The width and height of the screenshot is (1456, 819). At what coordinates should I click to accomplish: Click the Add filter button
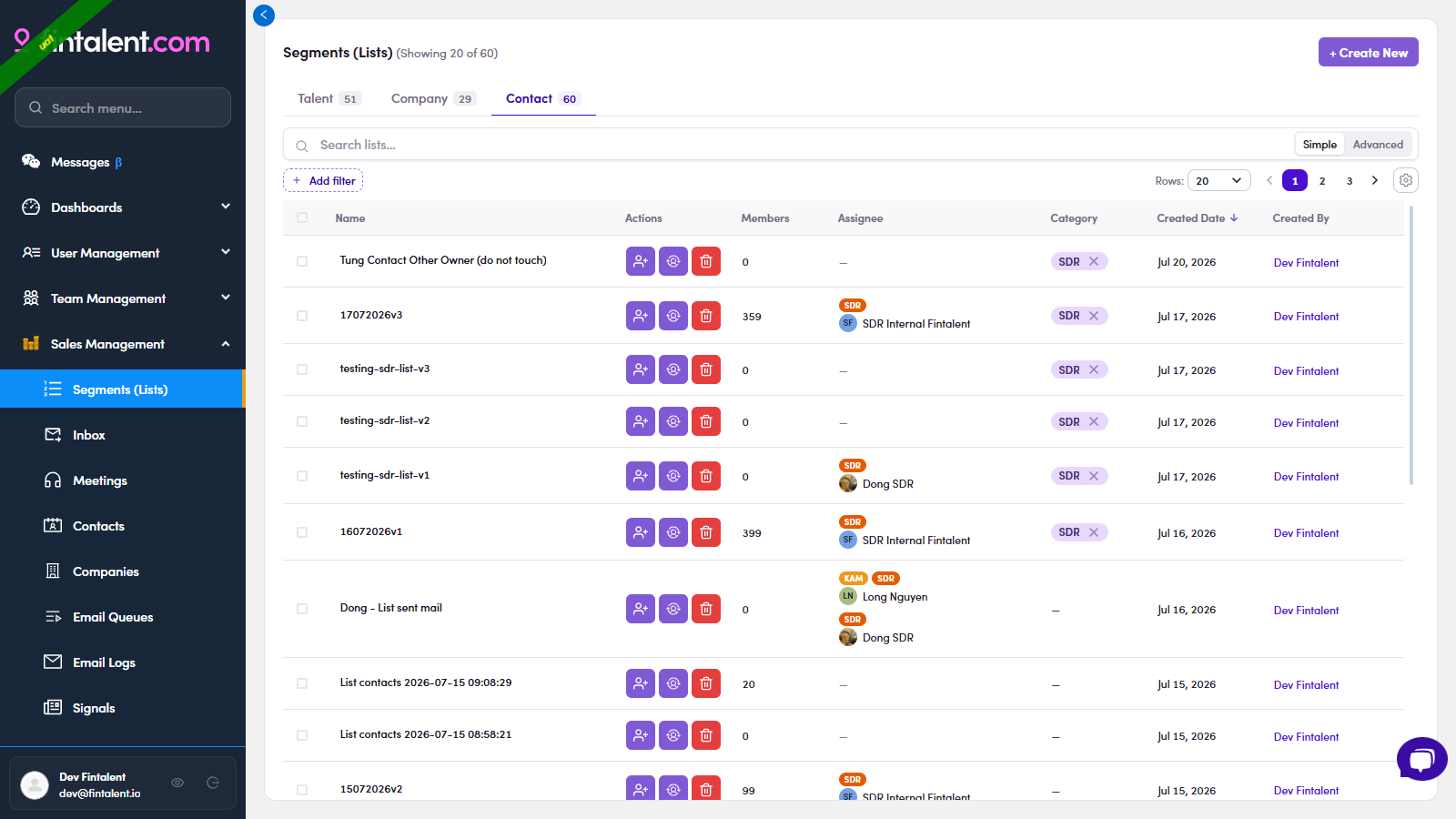click(323, 180)
